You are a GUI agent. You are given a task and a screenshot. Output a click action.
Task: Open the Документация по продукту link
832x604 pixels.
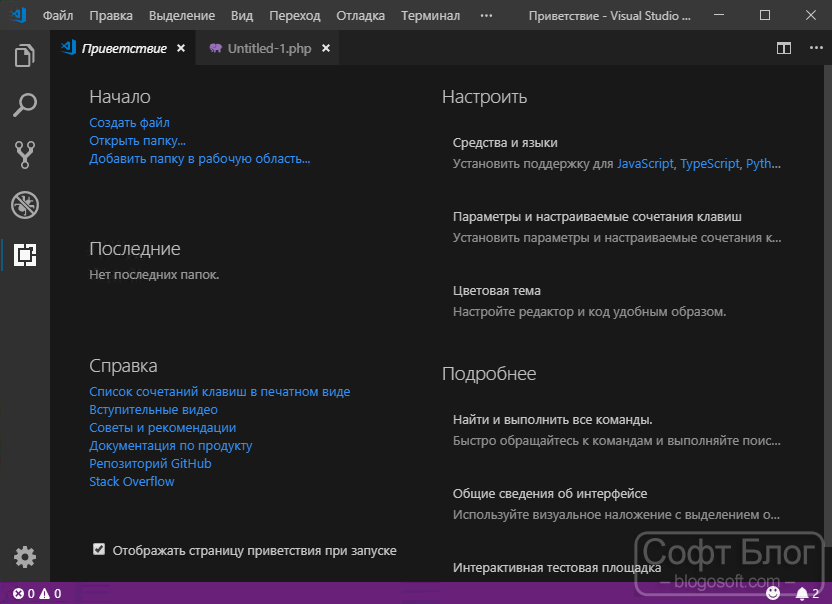[170, 446]
